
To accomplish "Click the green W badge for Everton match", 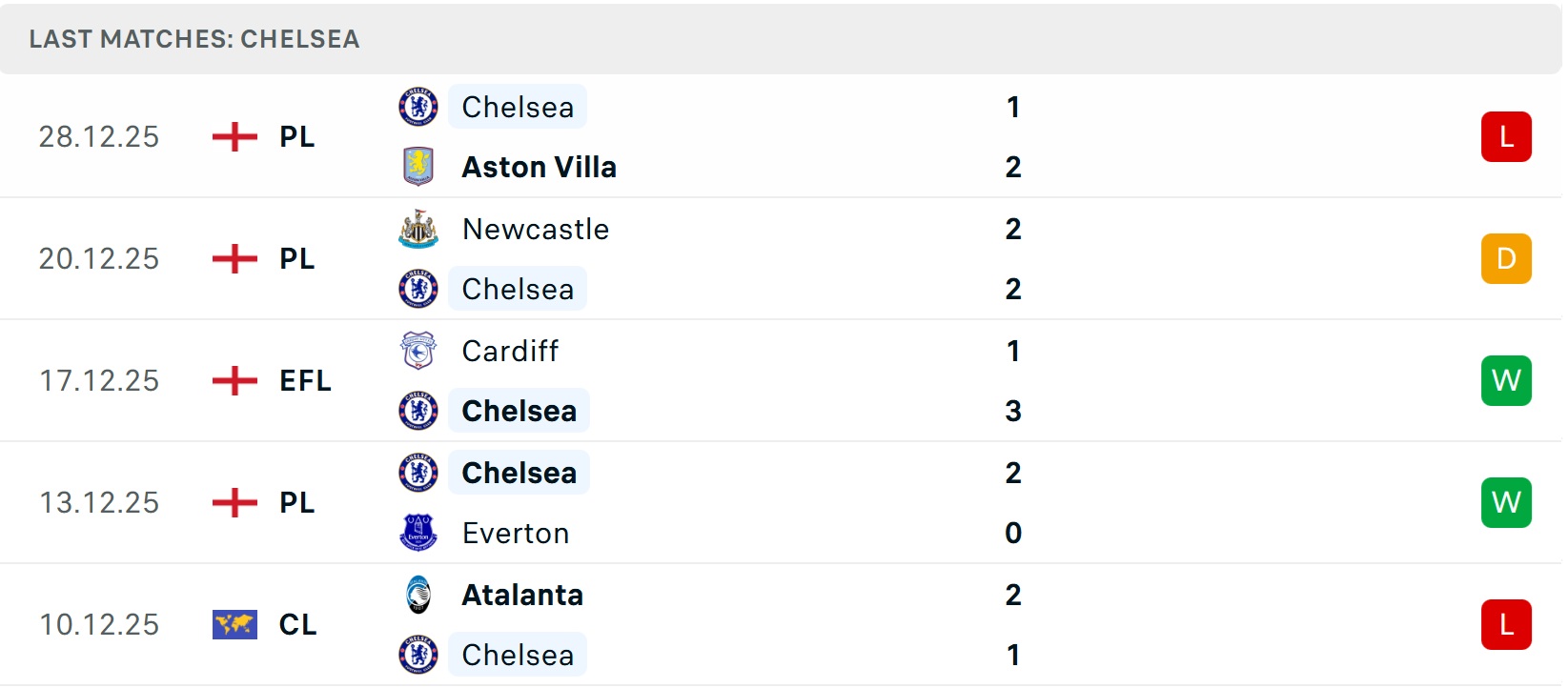I will click(1505, 503).
